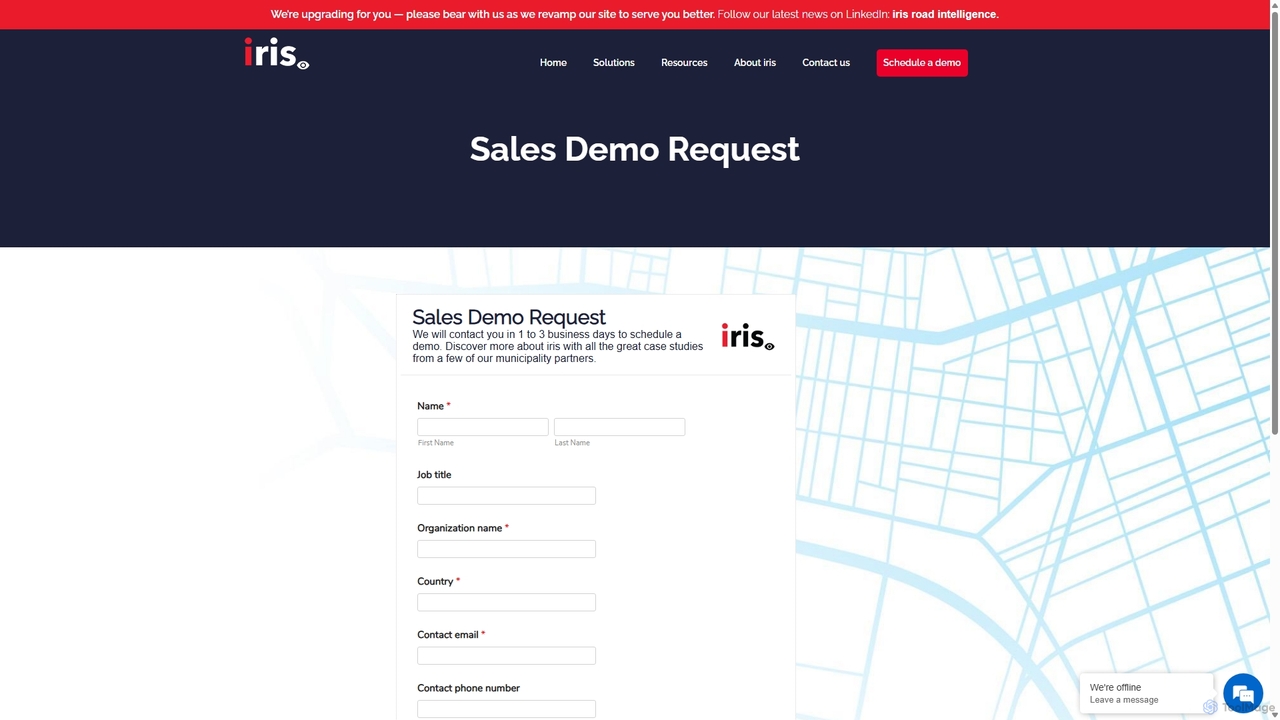Click the Contact phone number input

(506, 709)
